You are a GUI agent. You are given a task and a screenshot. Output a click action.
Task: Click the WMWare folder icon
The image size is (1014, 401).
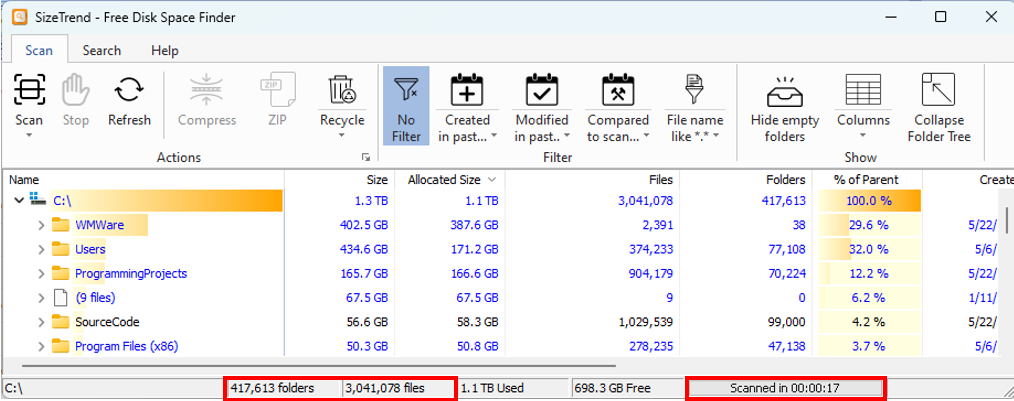coord(61,225)
